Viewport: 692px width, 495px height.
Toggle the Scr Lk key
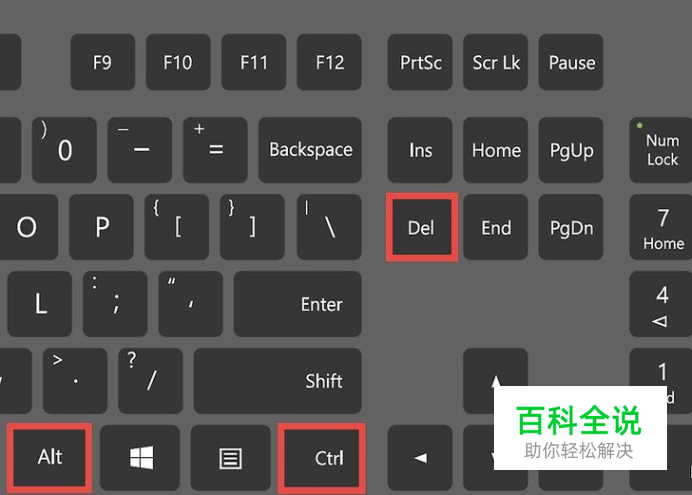click(496, 62)
